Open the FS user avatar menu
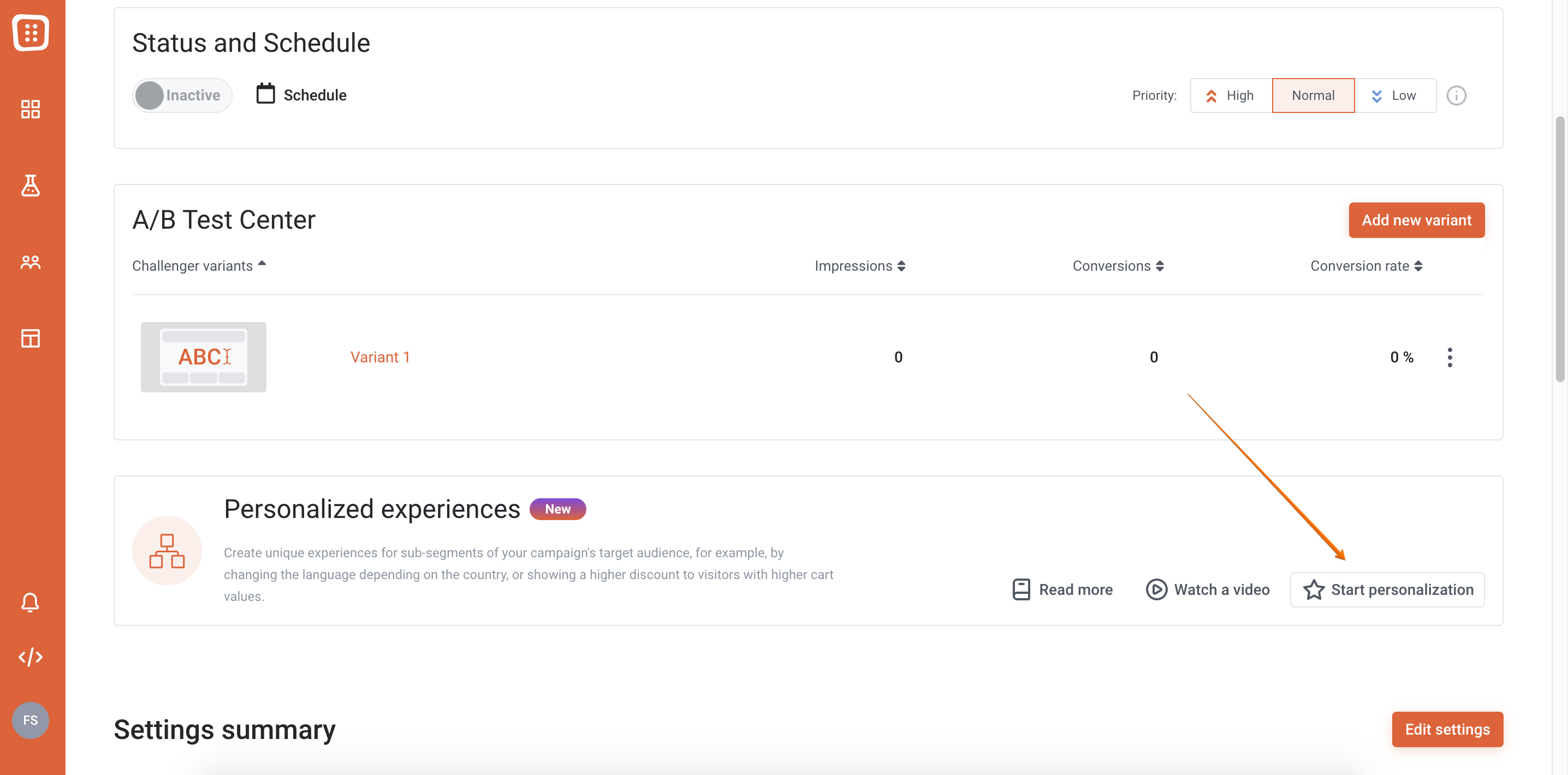Screen dimensions: 1568x775 pyautogui.click(x=31, y=720)
